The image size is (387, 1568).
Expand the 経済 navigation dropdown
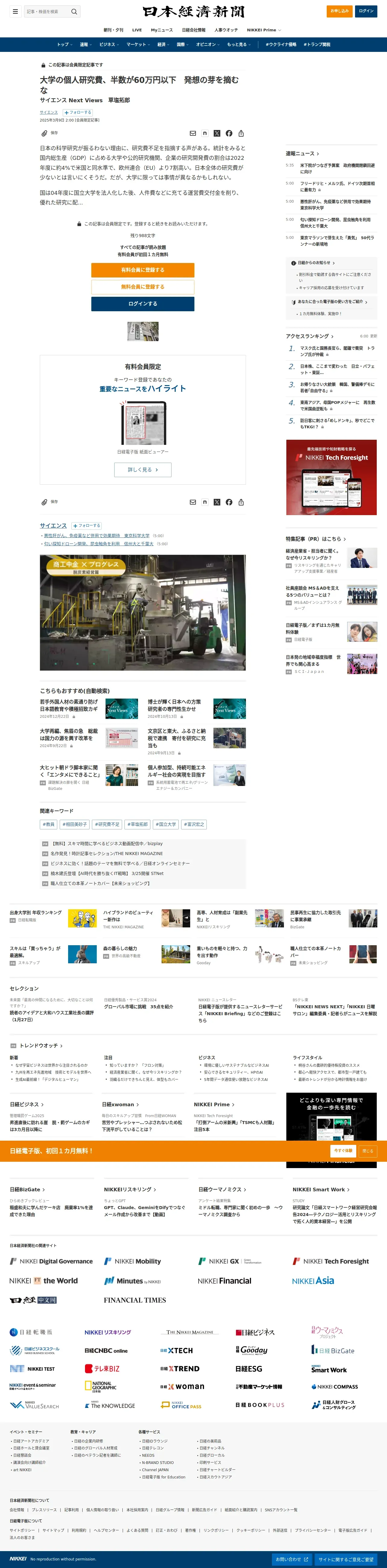point(163,44)
